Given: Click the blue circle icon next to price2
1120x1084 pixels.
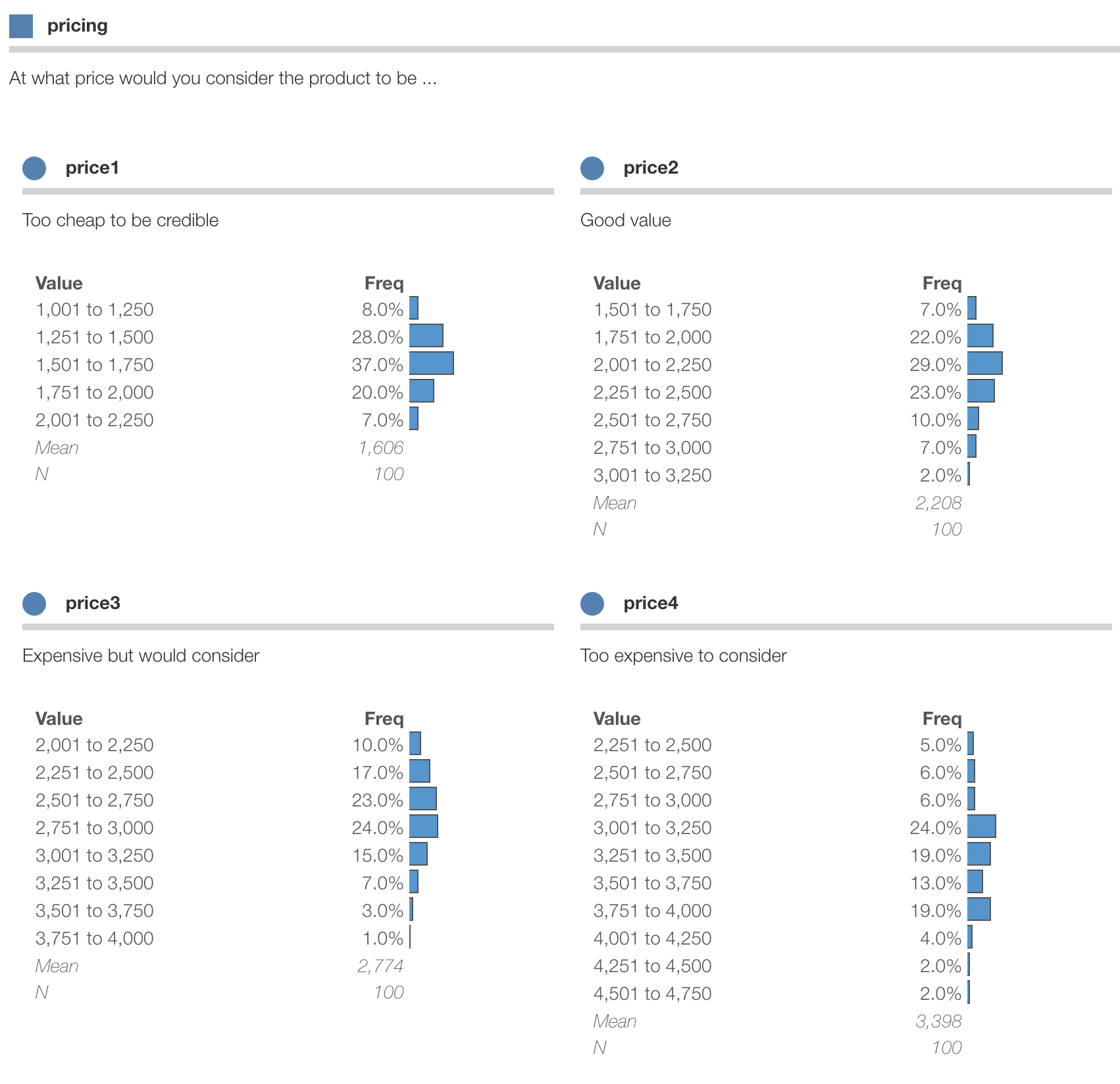Looking at the screenshot, I should (x=592, y=168).
